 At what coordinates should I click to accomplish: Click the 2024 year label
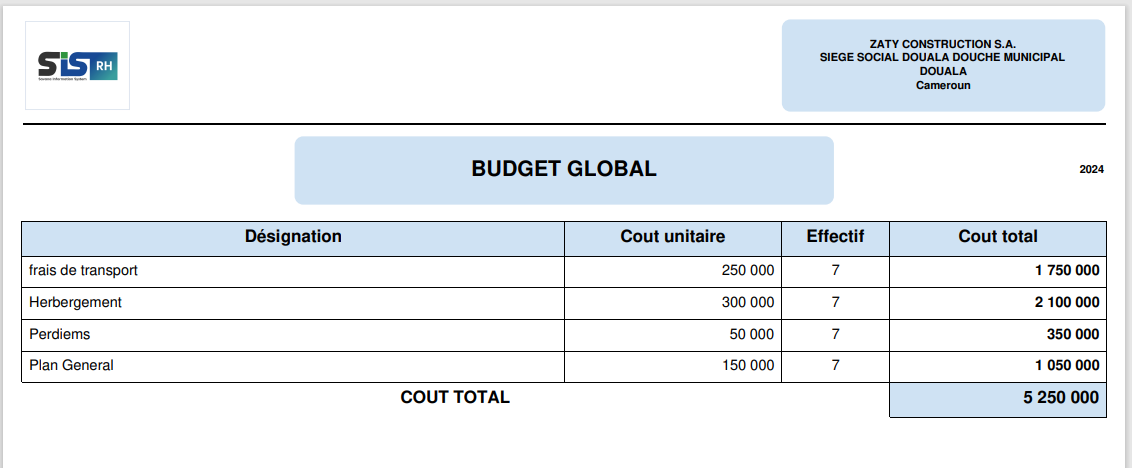pos(1092,170)
